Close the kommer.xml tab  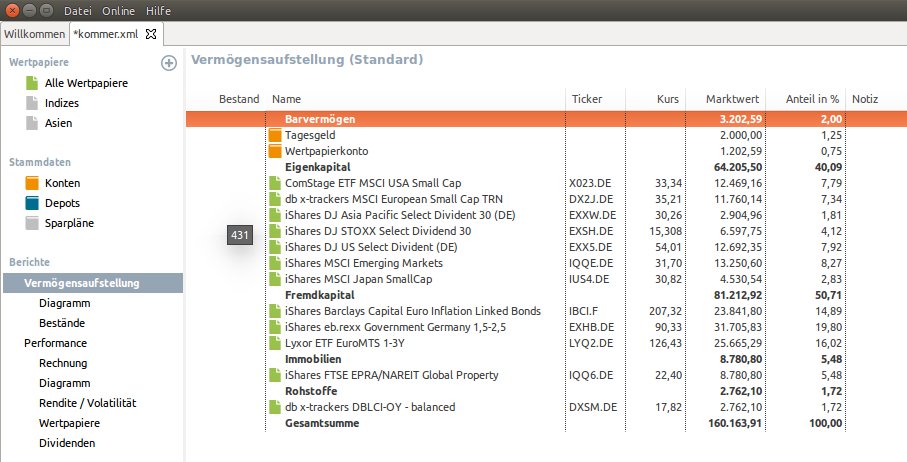[151, 34]
